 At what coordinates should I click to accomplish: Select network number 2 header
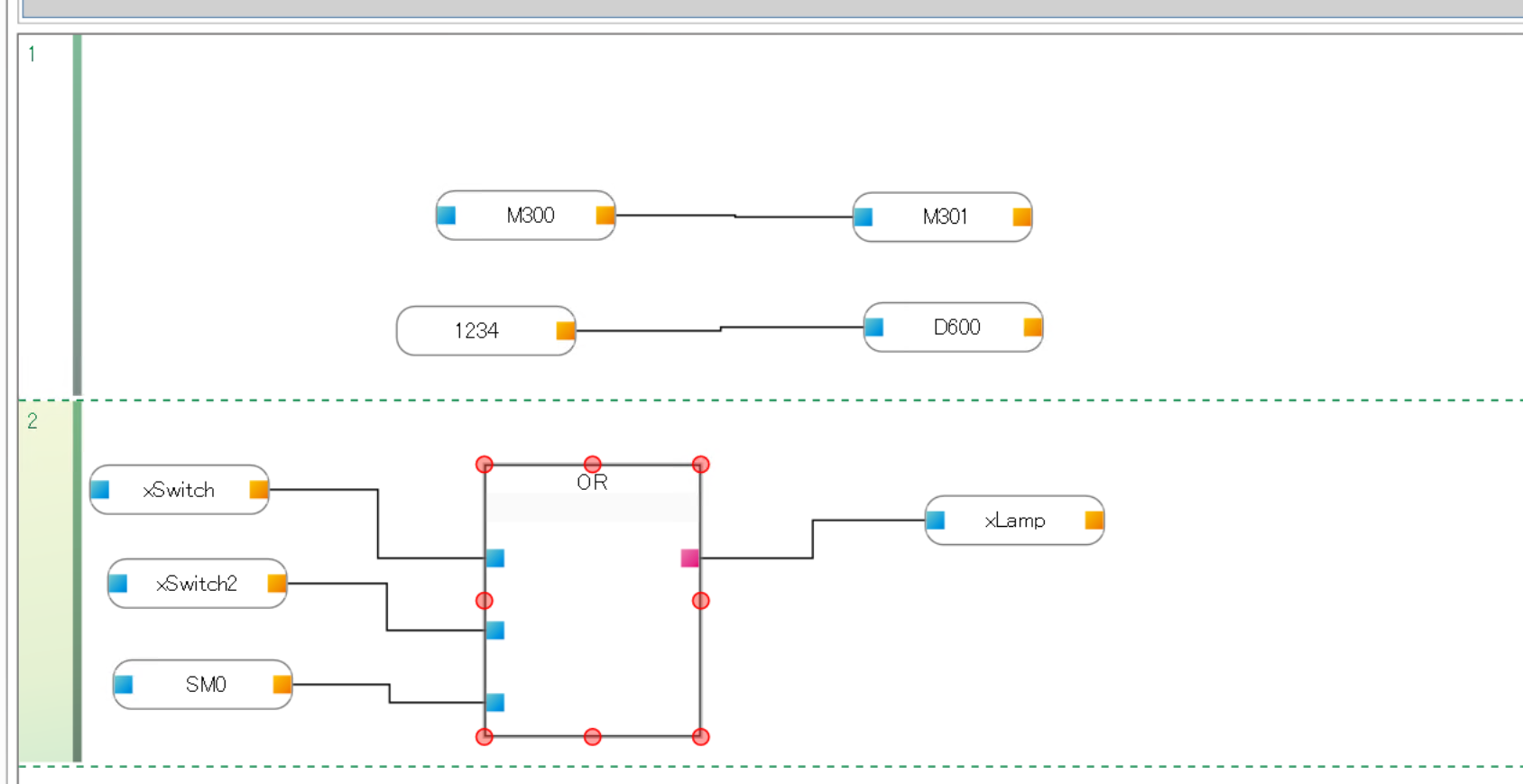click(x=32, y=421)
